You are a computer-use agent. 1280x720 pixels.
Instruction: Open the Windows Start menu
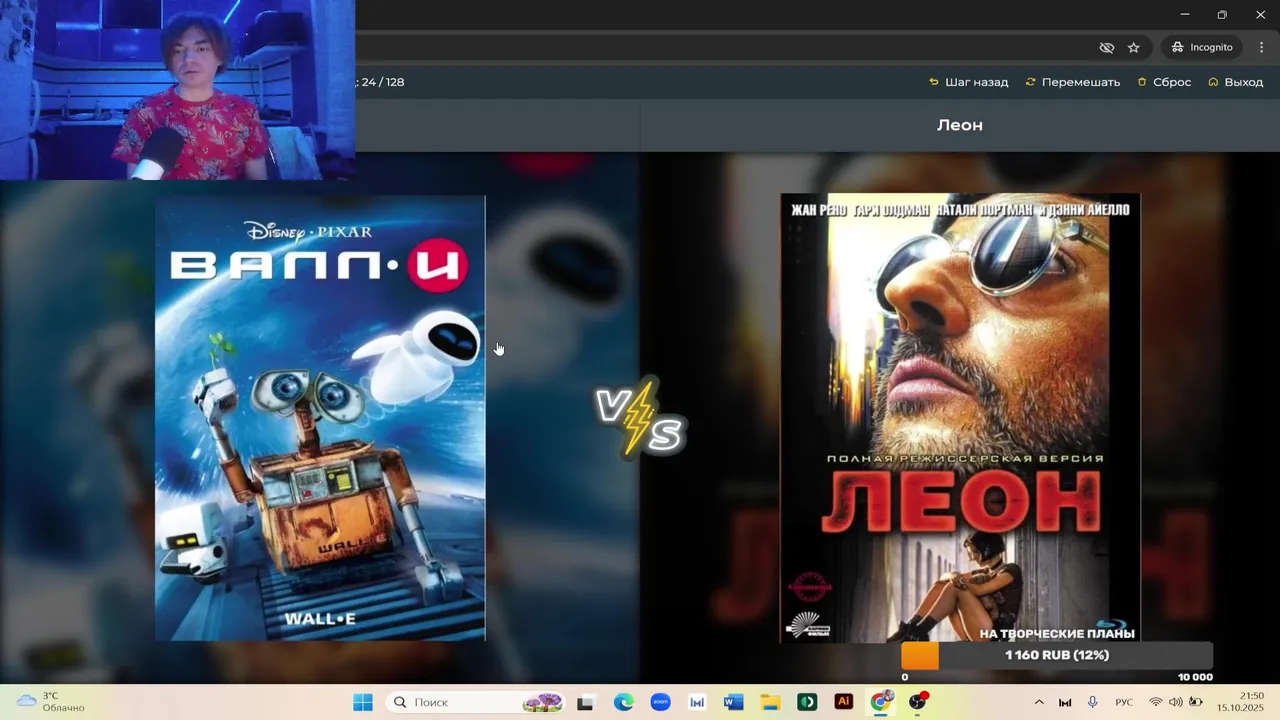tap(363, 702)
